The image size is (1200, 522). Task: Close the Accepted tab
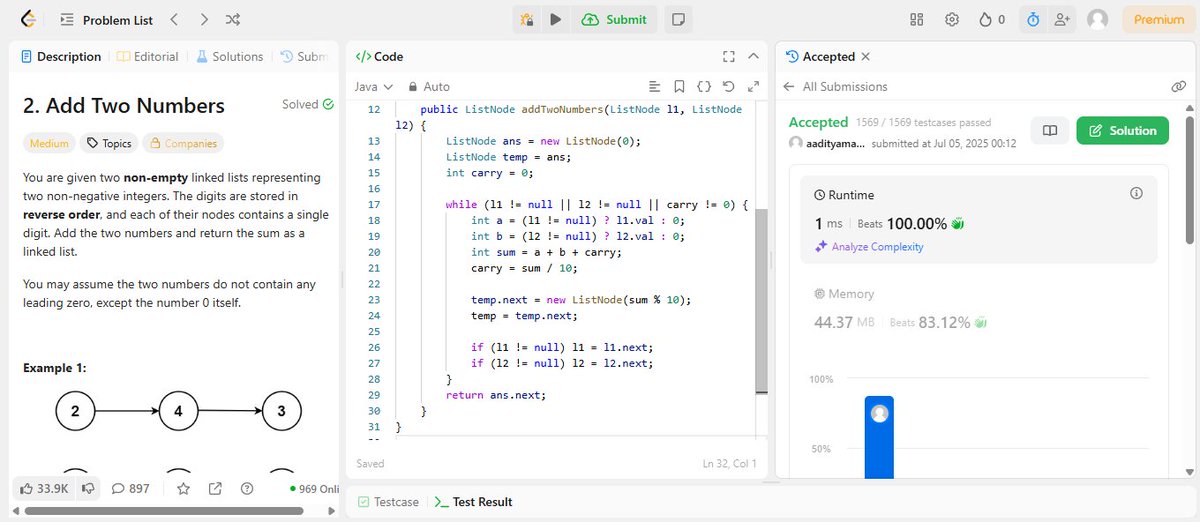pos(866,57)
